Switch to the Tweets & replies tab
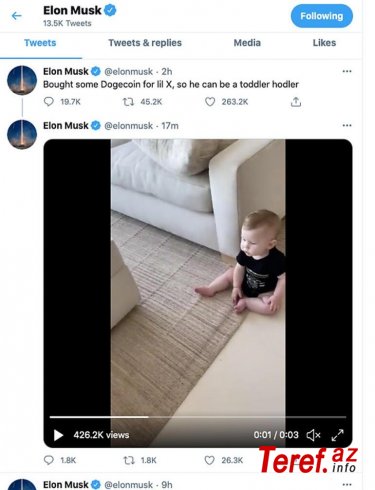Viewport: 375px width, 490px height. [x=145, y=43]
